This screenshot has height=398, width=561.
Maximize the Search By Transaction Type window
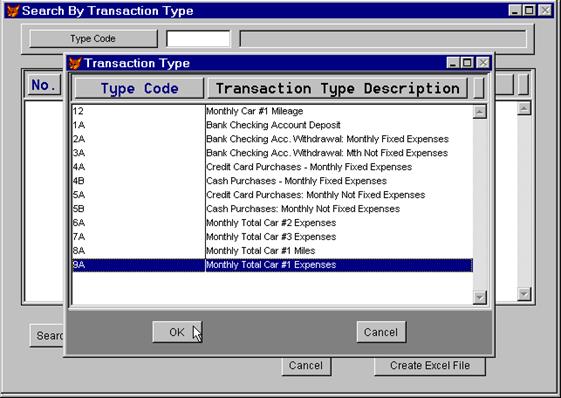529,10
